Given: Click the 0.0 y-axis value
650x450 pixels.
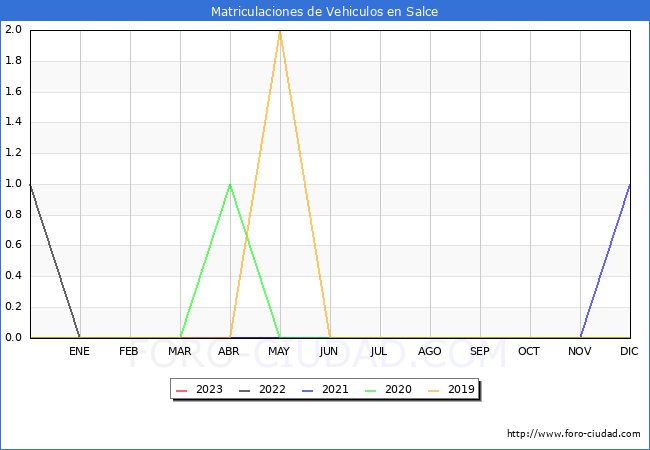Looking at the screenshot, I should [13, 337].
